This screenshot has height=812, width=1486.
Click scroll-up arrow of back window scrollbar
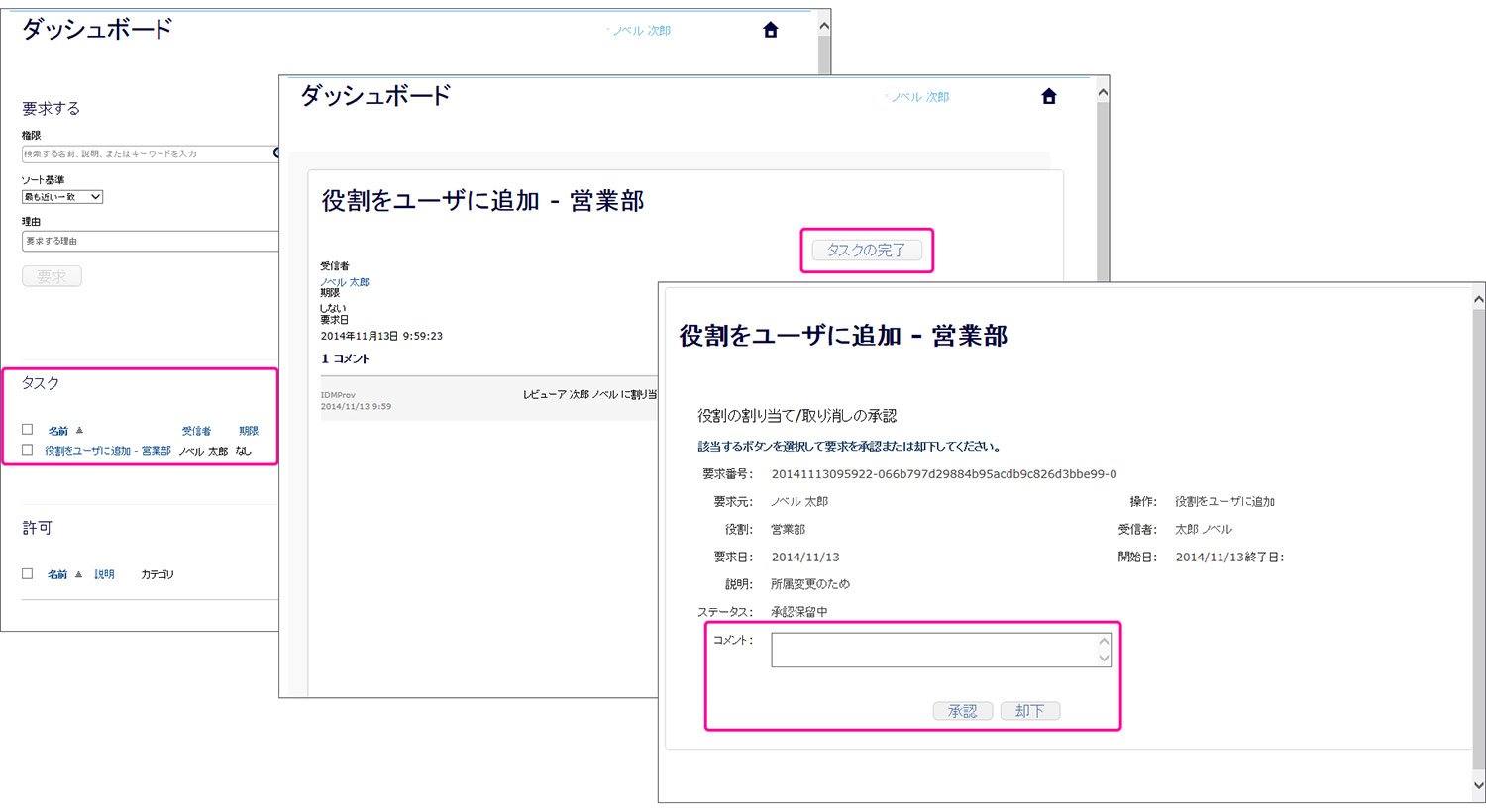click(824, 27)
